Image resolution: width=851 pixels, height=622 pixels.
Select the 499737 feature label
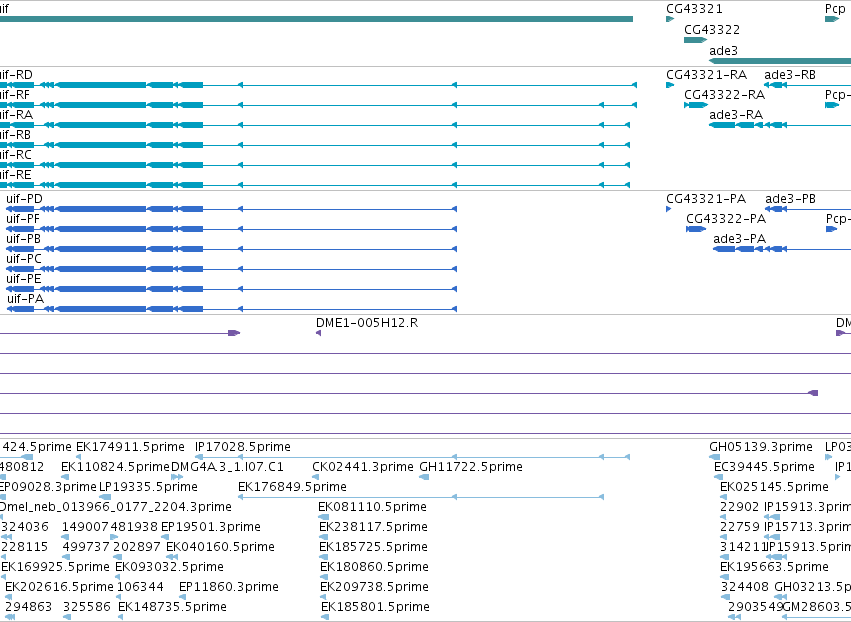[x=86, y=547]
